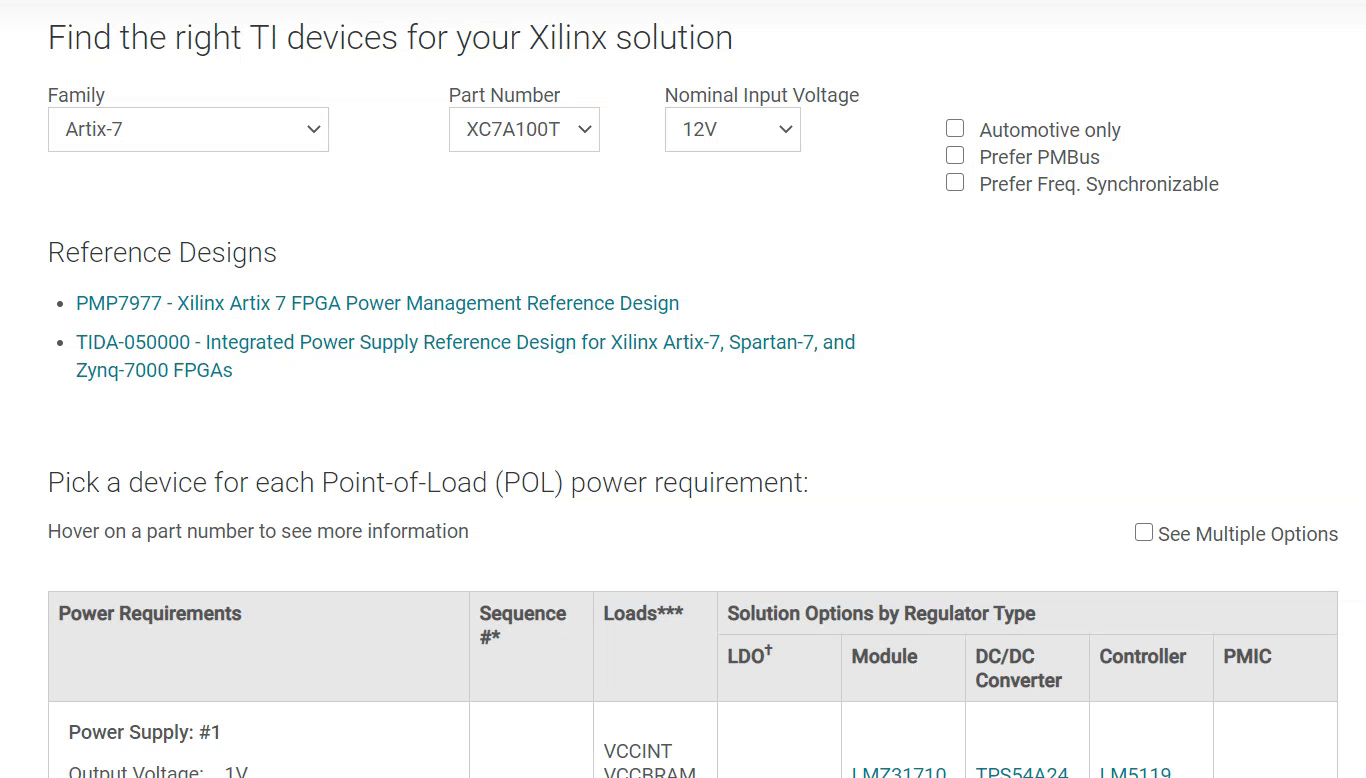The image size is (1366, 778).
Task: Click the LMZ31710 module part link
Action: click(x=899, y=773)
